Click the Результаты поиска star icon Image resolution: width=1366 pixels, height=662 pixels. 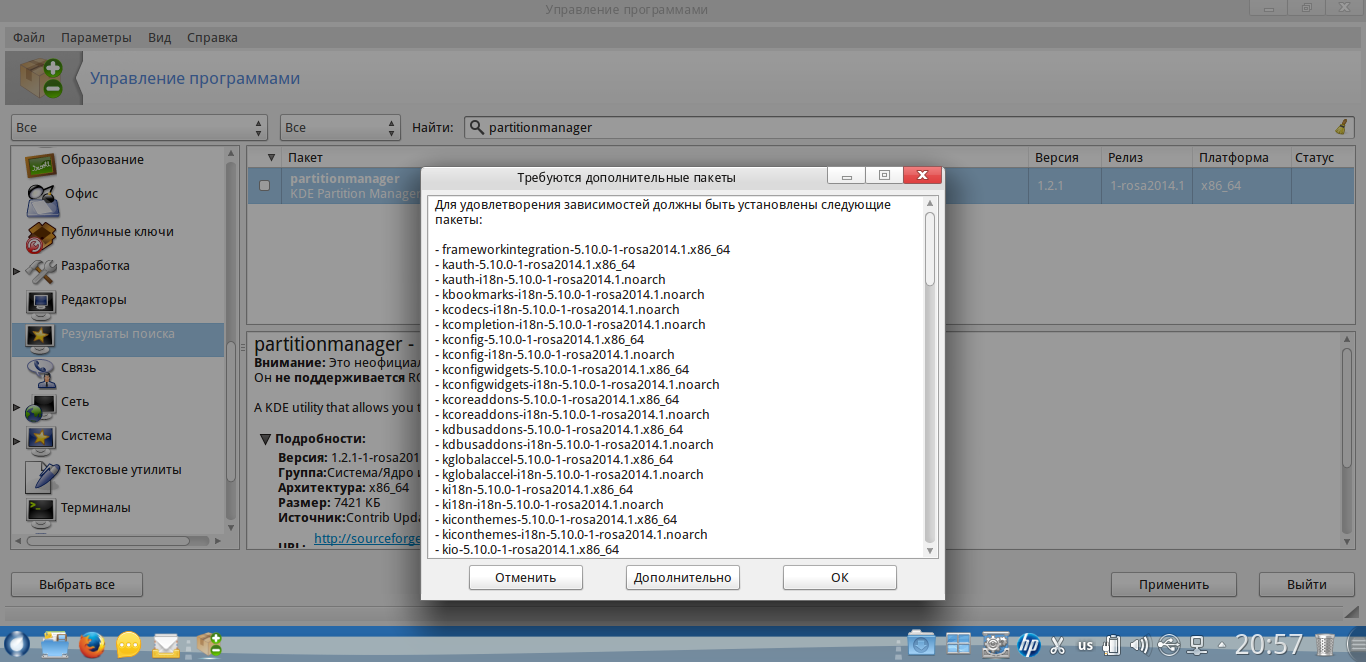coord(40,337)
